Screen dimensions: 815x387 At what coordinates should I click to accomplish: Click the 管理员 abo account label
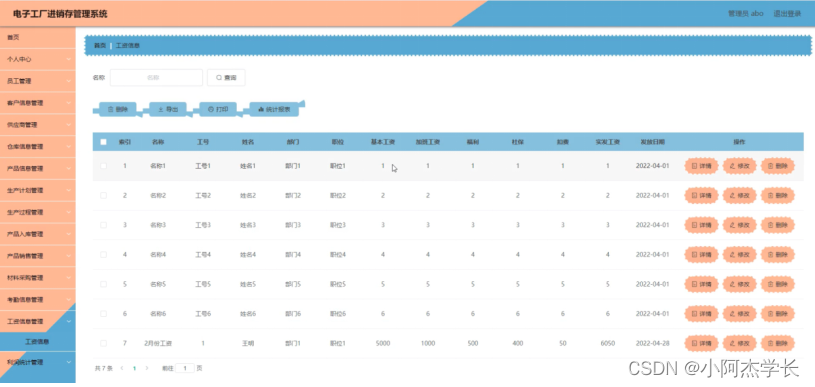pos(745,14)
